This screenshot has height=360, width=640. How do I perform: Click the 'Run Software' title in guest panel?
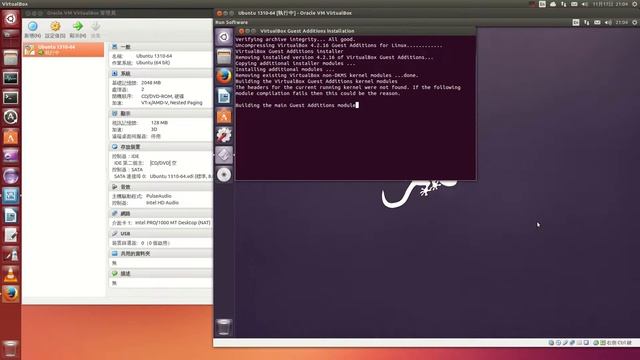pos(231,22)
